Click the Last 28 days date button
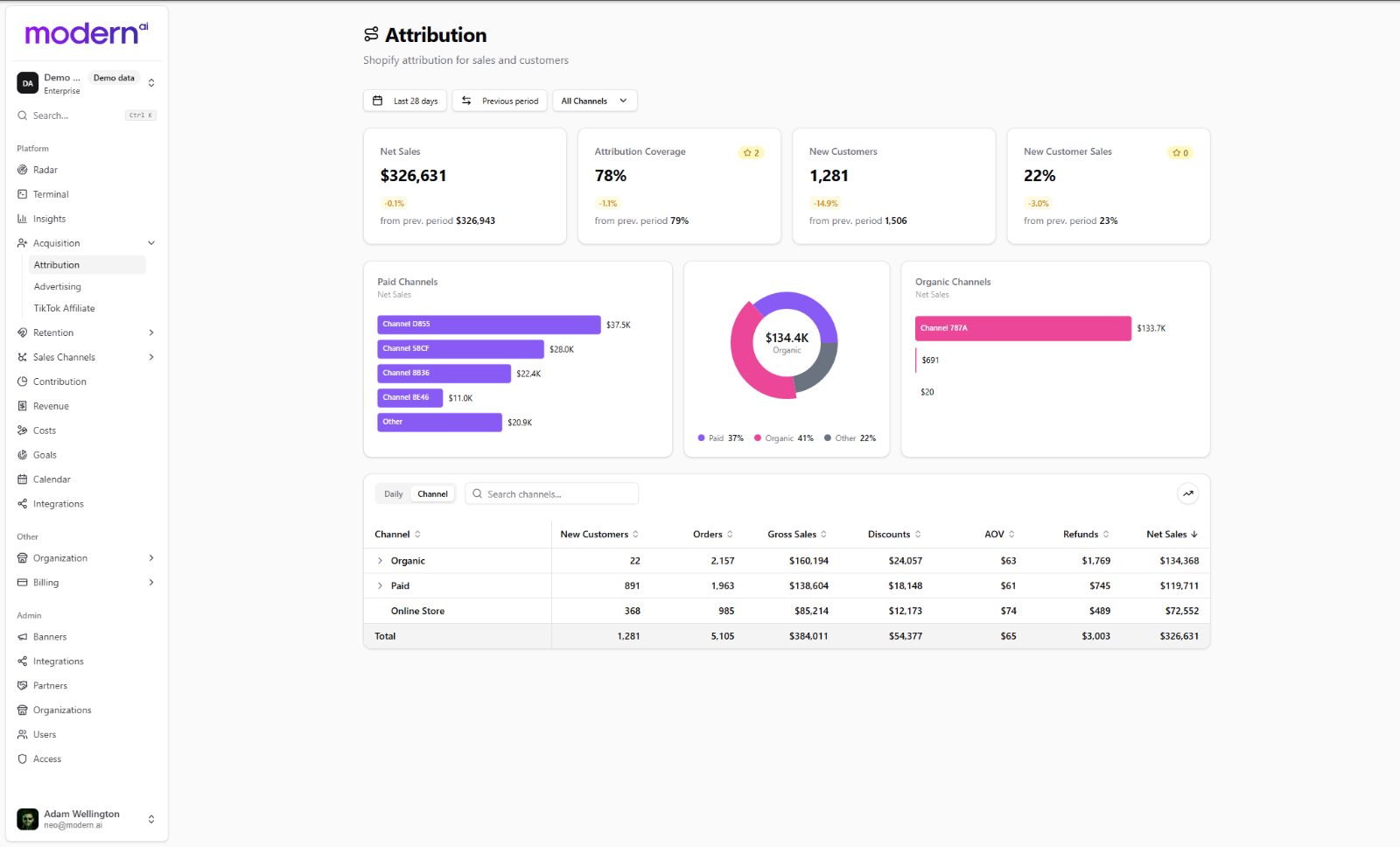 point(405,101)
